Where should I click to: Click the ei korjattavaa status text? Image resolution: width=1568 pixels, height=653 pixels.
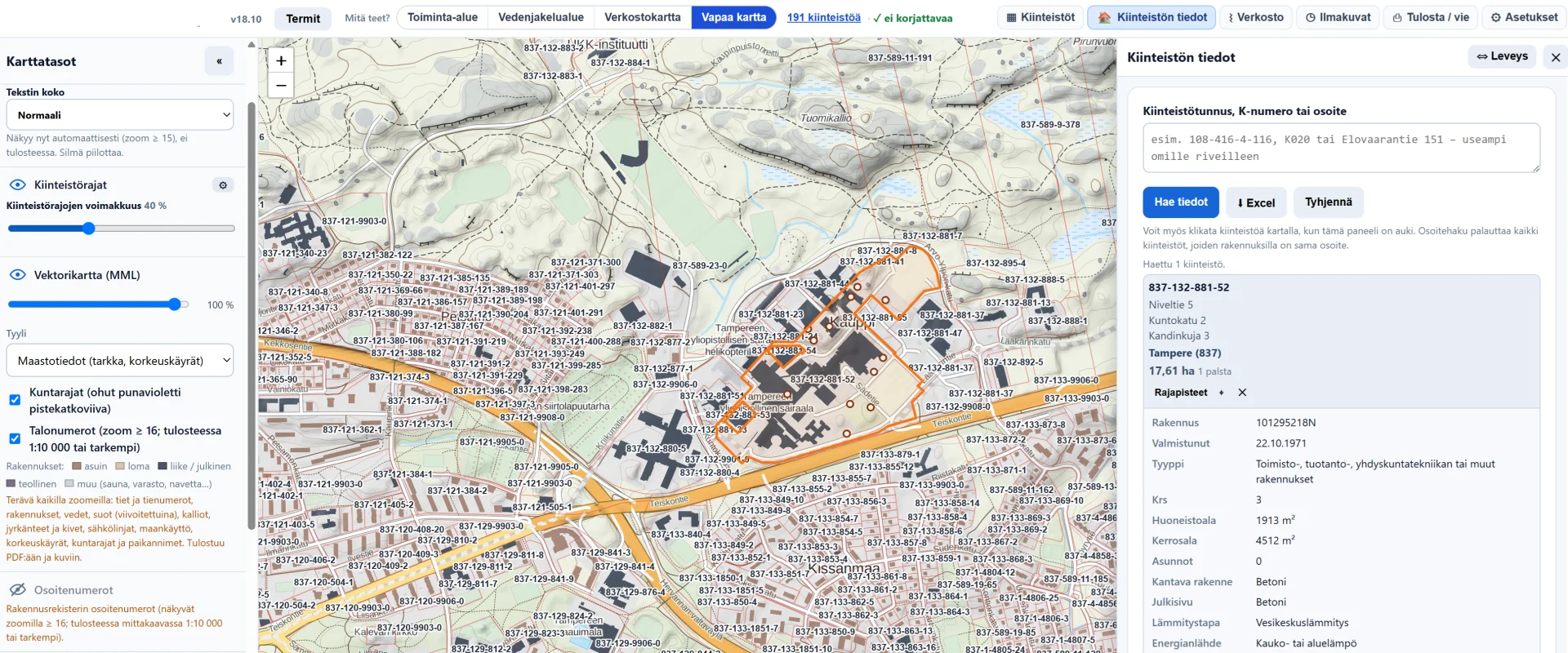(x=913, y=18)
